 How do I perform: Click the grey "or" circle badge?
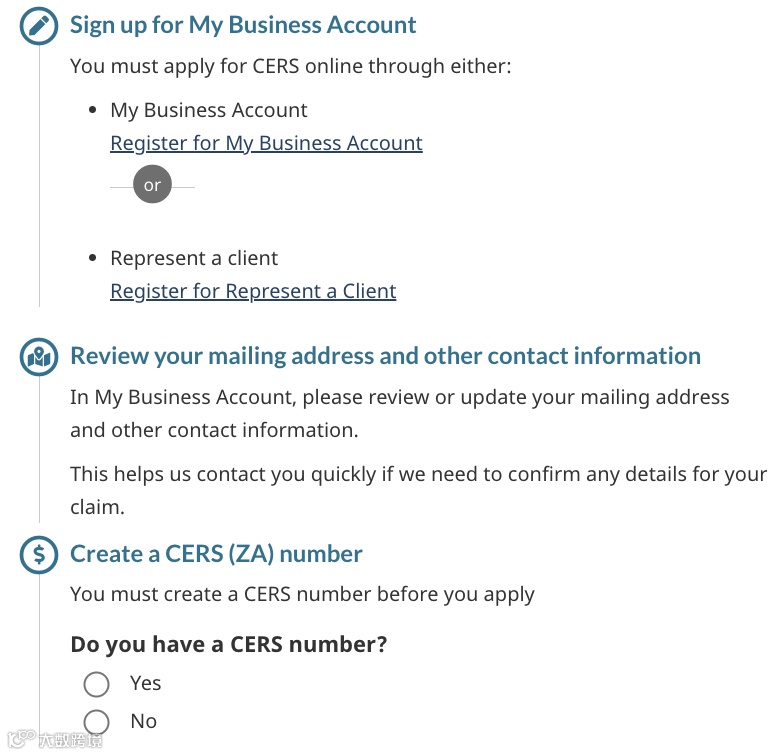coord(152,185)
